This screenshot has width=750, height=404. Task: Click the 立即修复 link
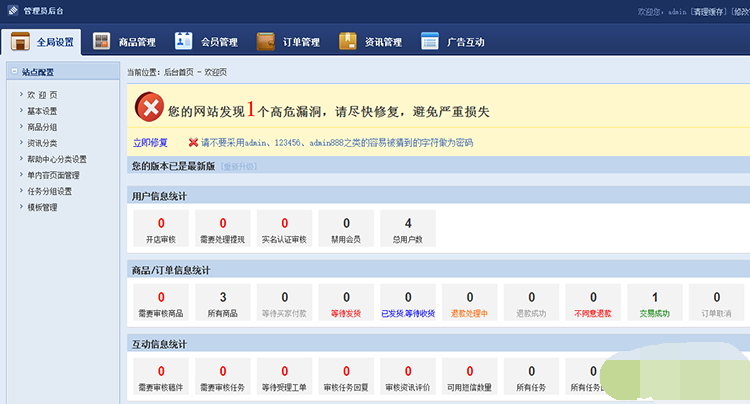click(x=150, y=142)
